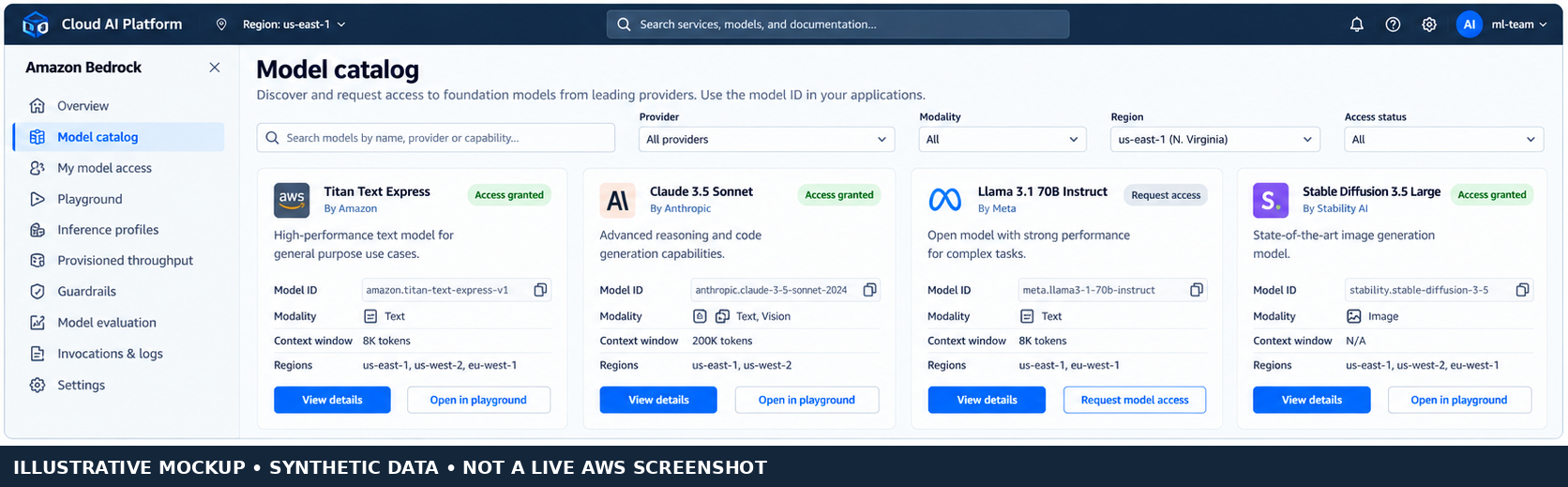
Task: Click the amazon.titan-text-express-v1 model ID field
Action: [x=457, y=290]
